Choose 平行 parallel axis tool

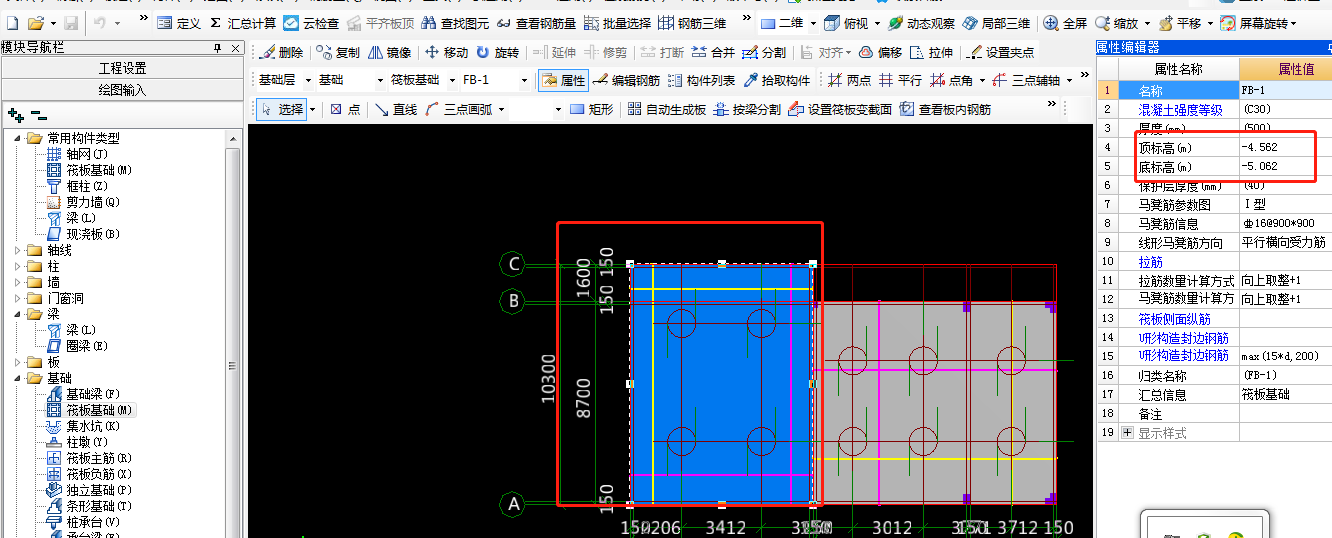(901, 81)
